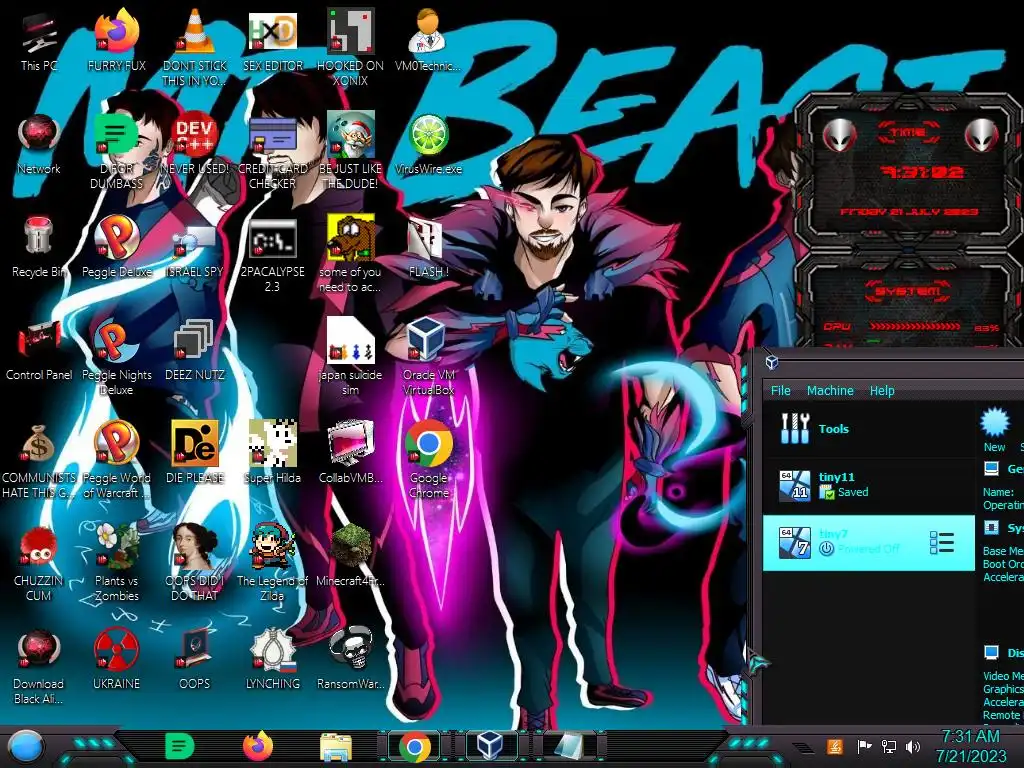This screenshot has height=768, width=1024.
Task: Select the tiny11 virtual machine entry
Action: 869,485
